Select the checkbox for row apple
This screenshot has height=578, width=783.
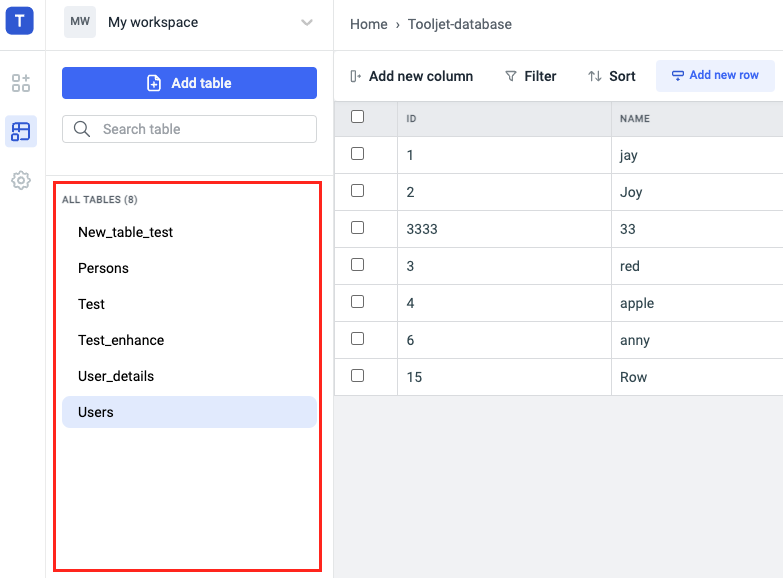[x=358, y=302]
